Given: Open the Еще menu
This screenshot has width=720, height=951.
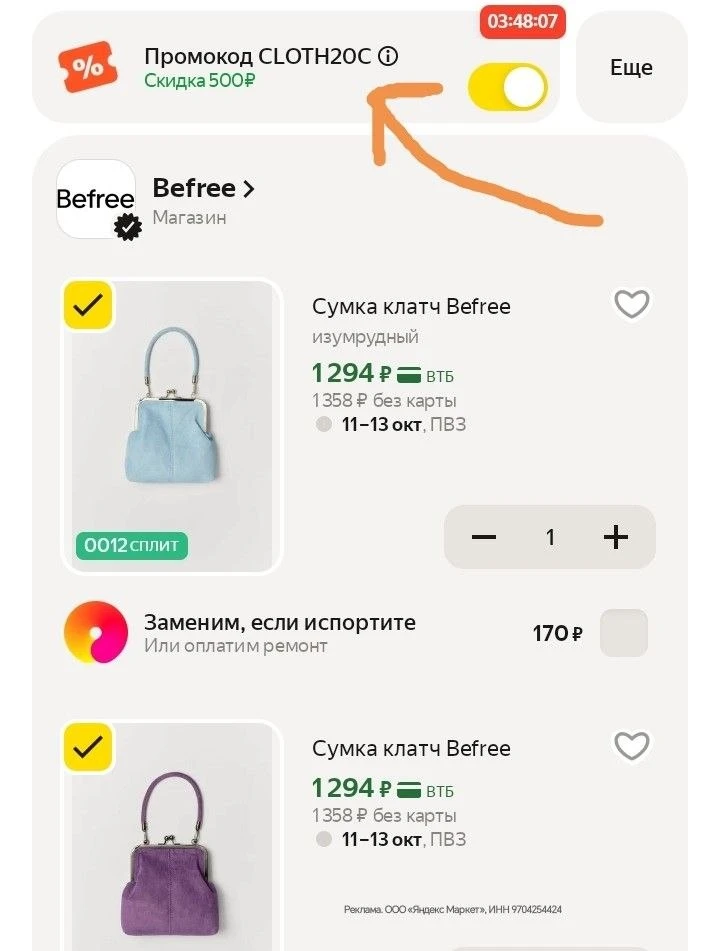Looking at the screenshot, I should pos(631,67).
